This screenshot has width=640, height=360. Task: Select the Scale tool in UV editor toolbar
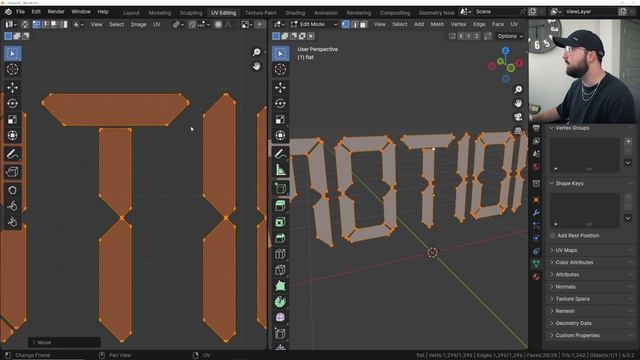point(12,119)
